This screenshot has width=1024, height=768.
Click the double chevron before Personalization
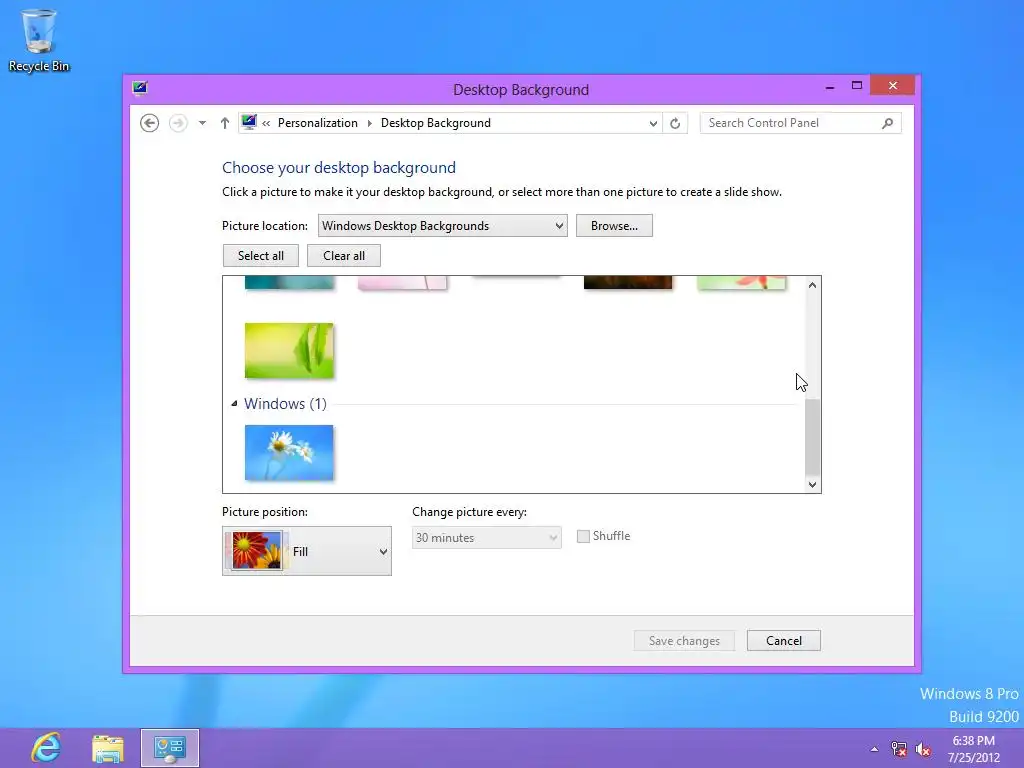point(266,123)
